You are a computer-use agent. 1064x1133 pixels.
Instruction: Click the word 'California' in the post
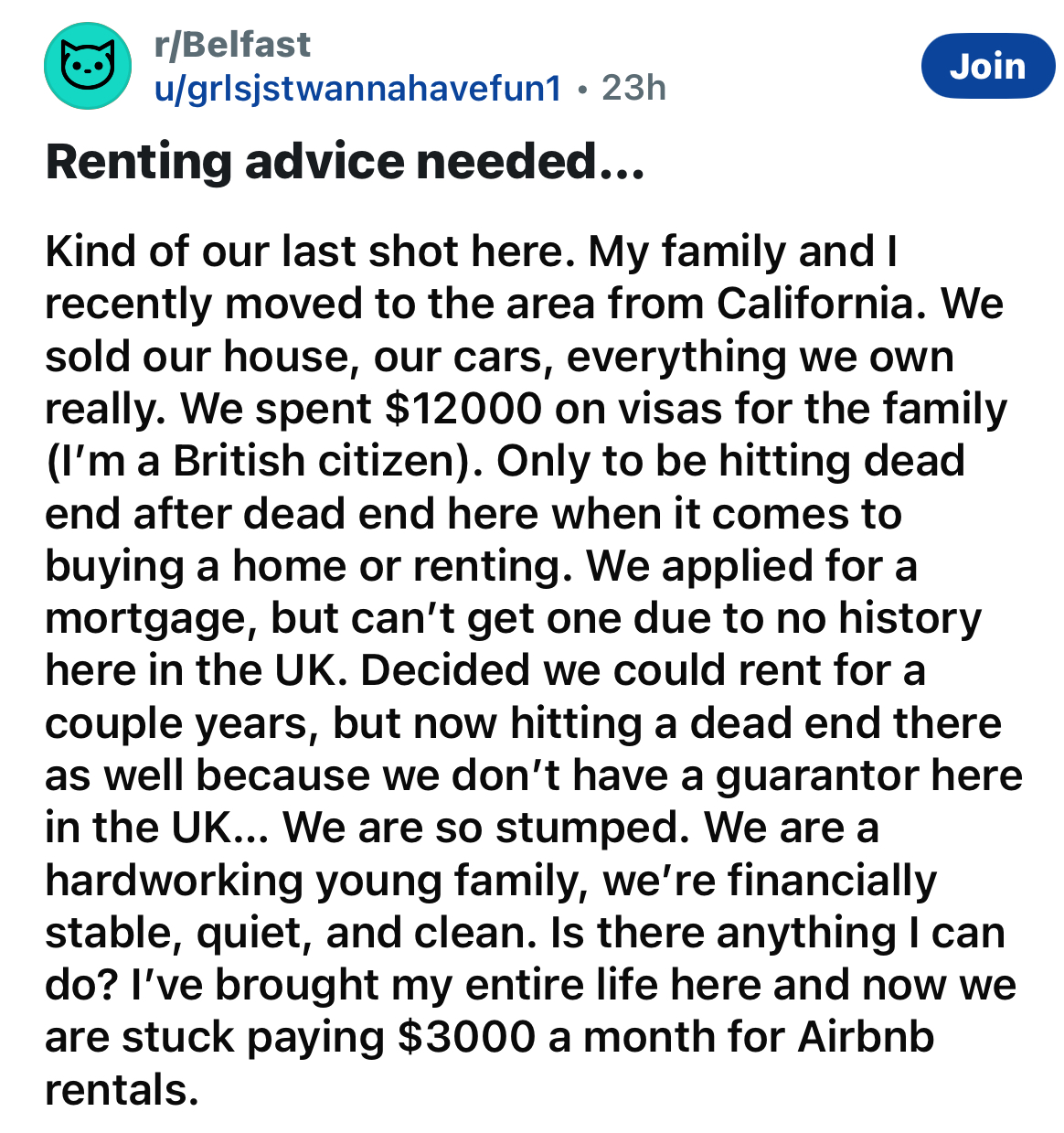(814, 304)
